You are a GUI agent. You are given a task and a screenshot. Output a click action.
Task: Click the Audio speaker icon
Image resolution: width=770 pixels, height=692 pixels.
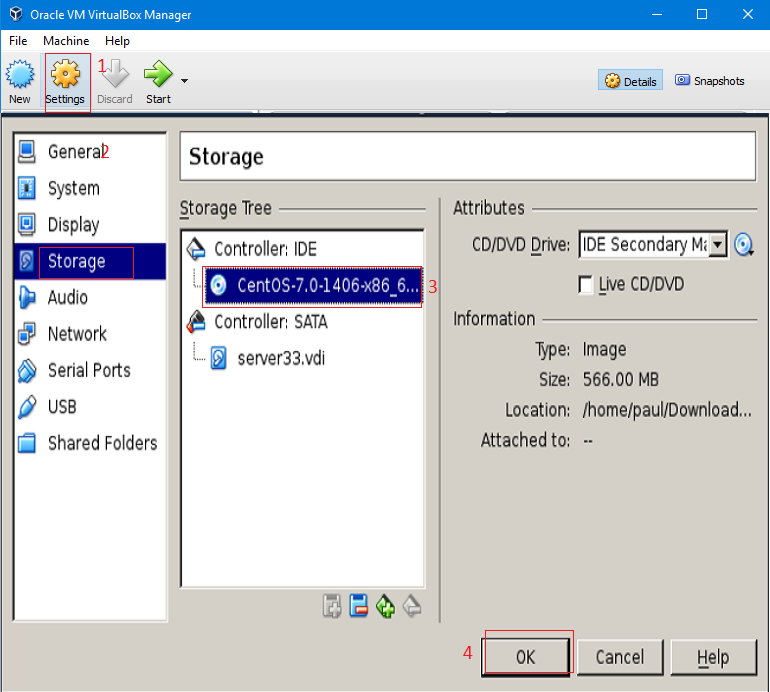coord(27,297)
